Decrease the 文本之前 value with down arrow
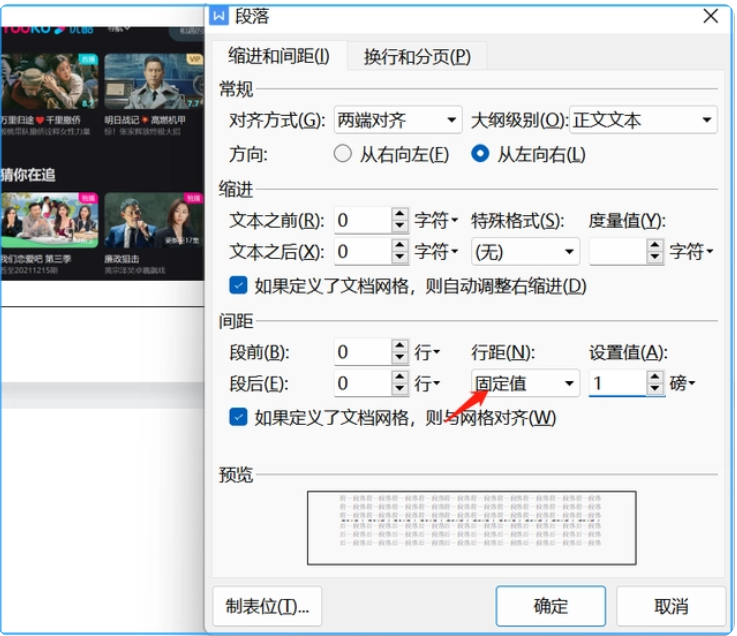 [400, 226]
